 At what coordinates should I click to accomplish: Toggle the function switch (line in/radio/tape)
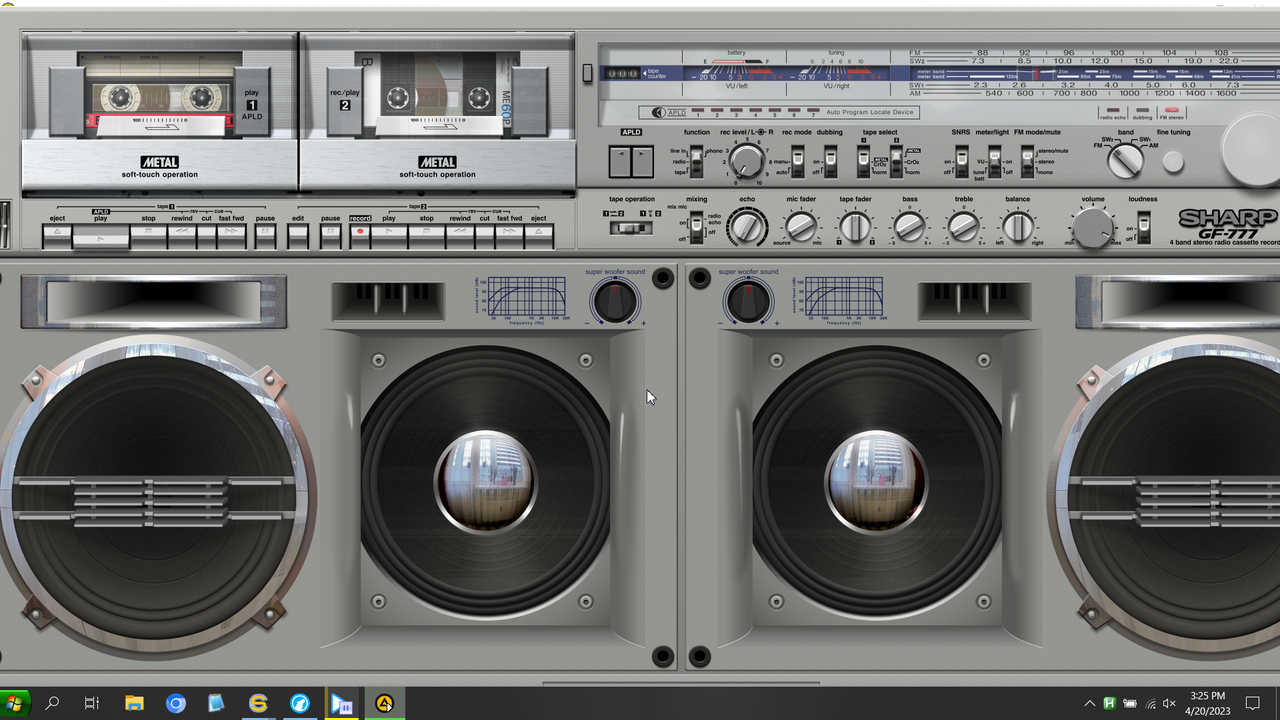tap(696, 161)
